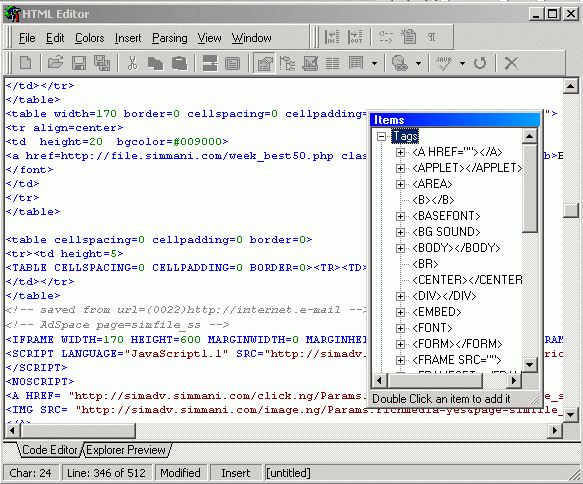
Task: Click the document paste toolbar icon
Action: (408, 36)
